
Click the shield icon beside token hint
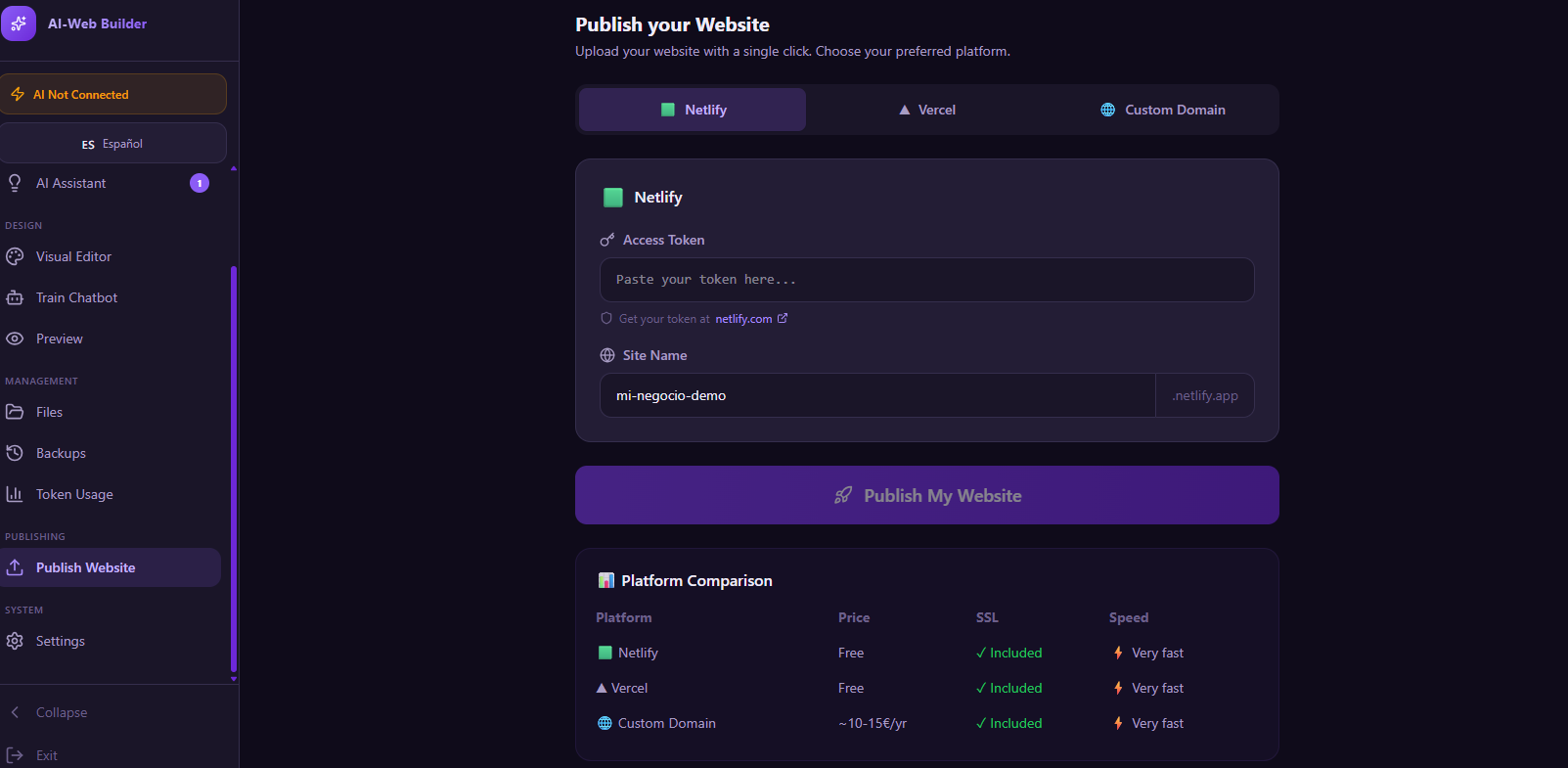[606, 318]
